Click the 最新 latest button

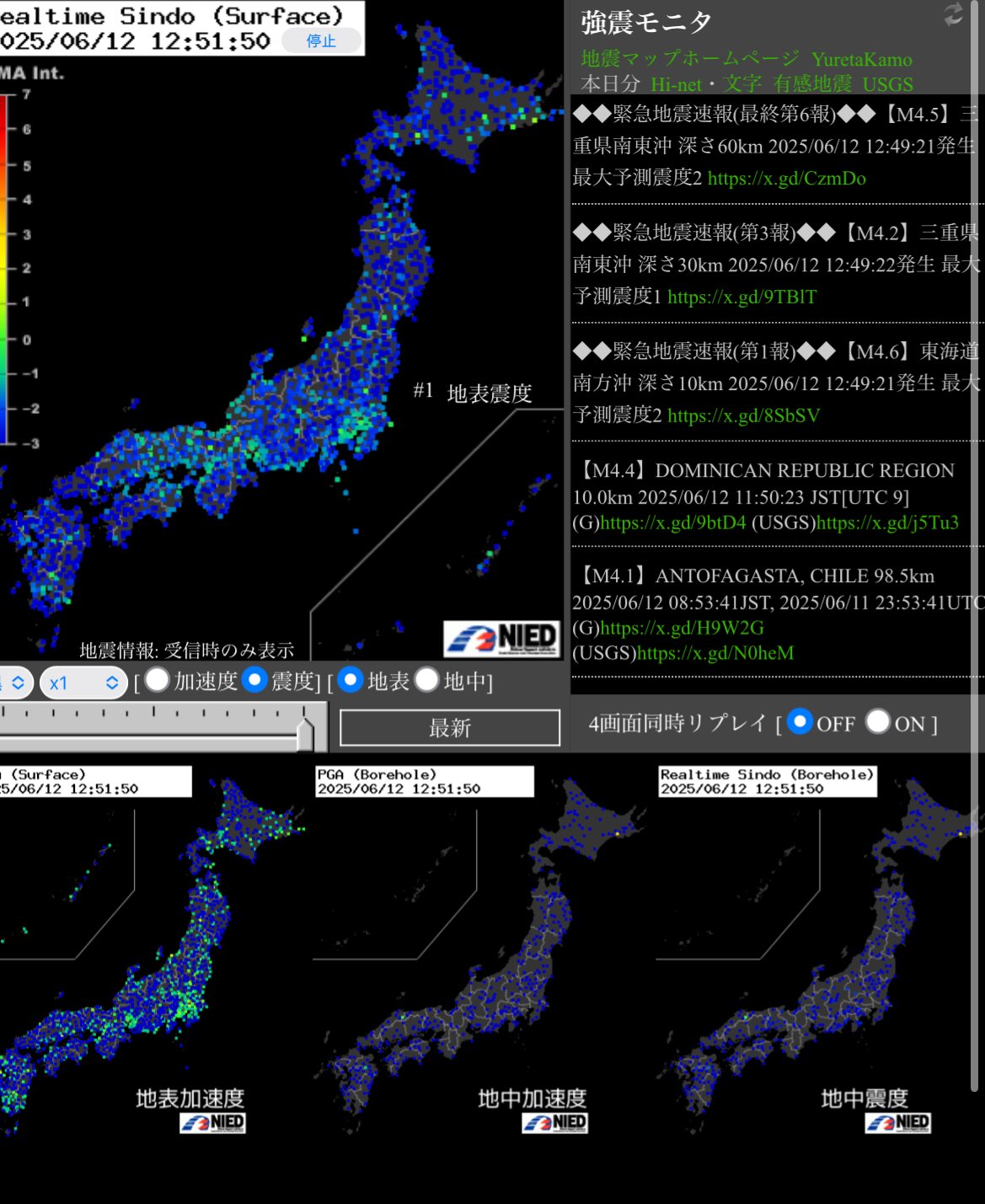point(450,728)
